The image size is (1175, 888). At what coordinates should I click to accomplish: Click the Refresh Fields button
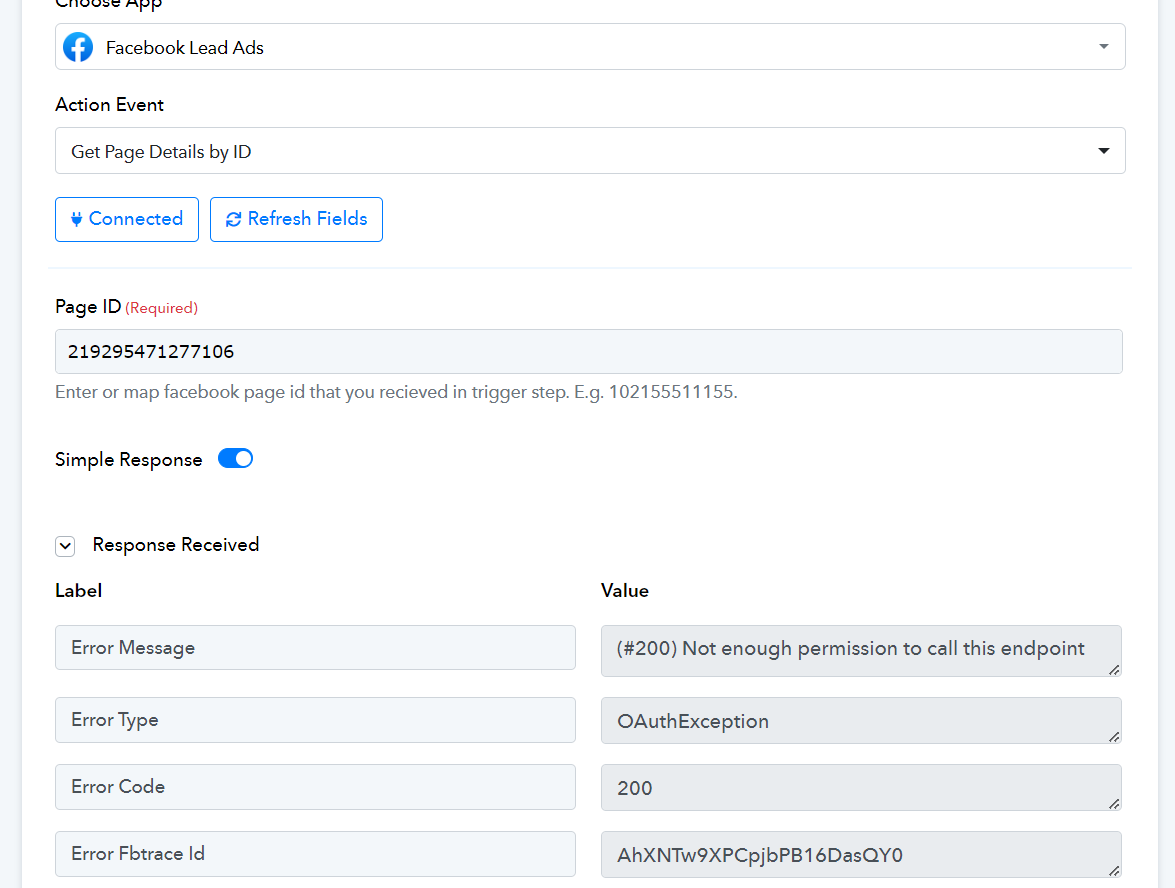tap(296, 219)
